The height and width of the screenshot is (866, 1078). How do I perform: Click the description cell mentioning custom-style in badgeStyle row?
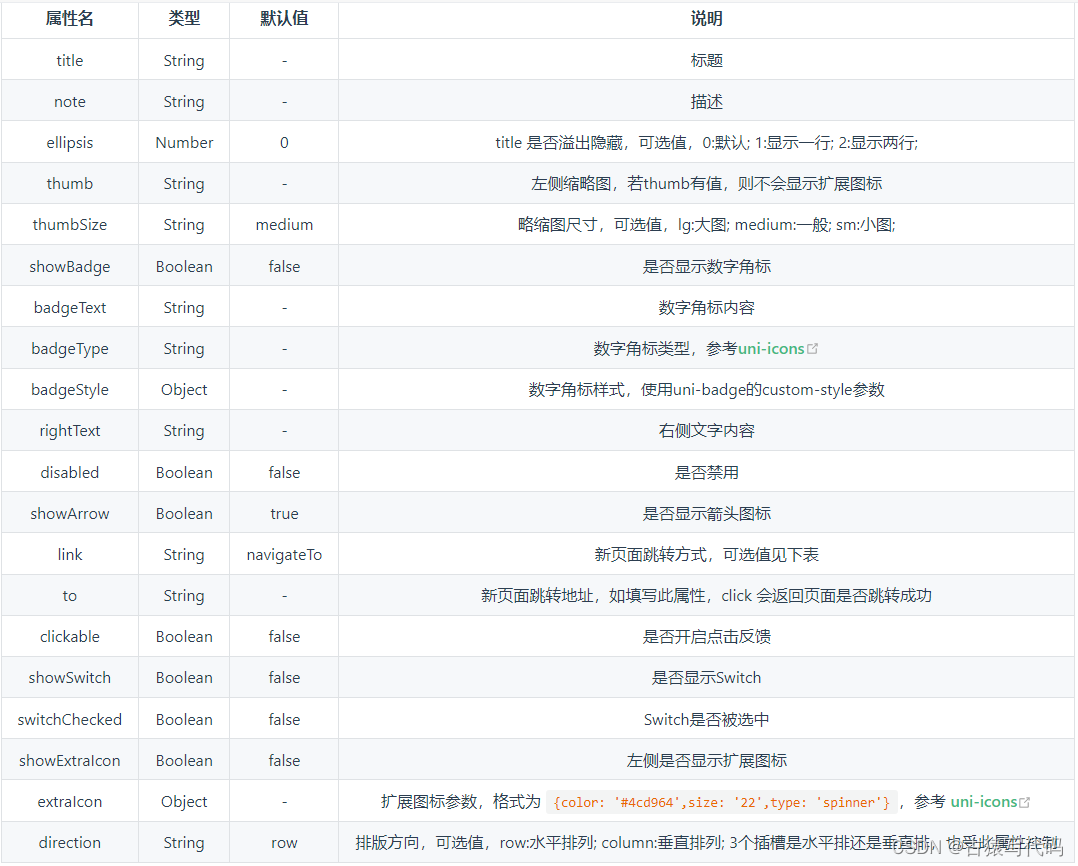pyautogui.click(x=707, y=389)
